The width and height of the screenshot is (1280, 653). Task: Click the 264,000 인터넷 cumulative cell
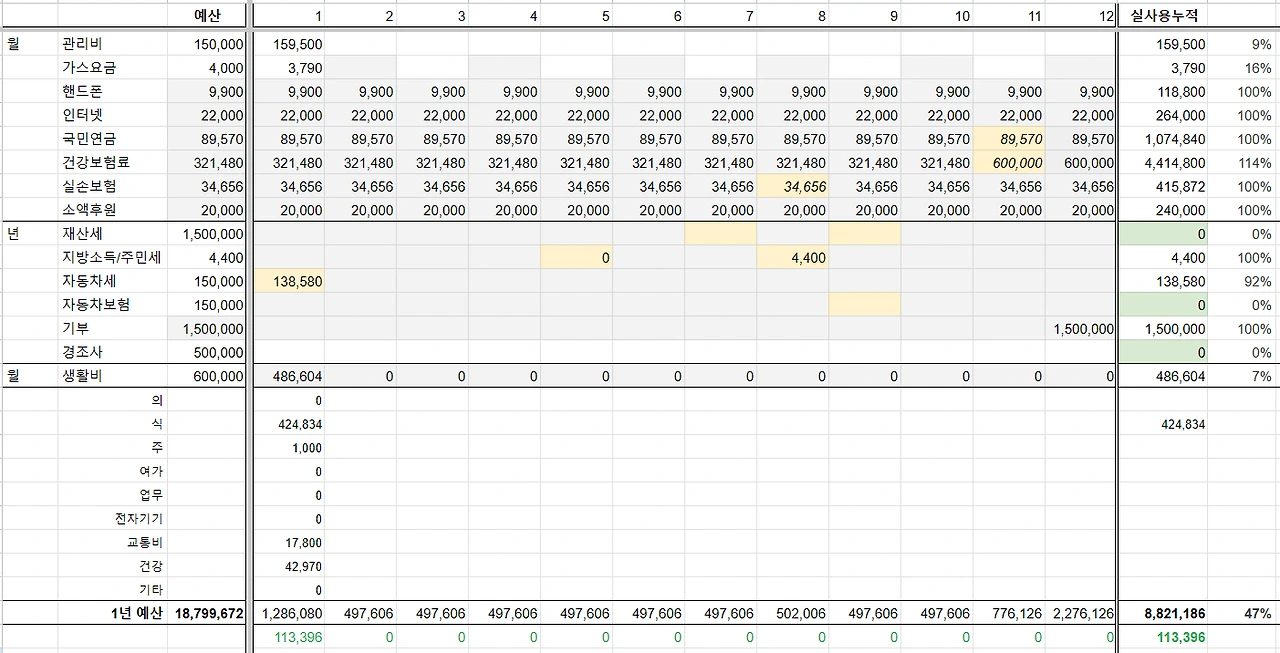tap(1163, 115)
